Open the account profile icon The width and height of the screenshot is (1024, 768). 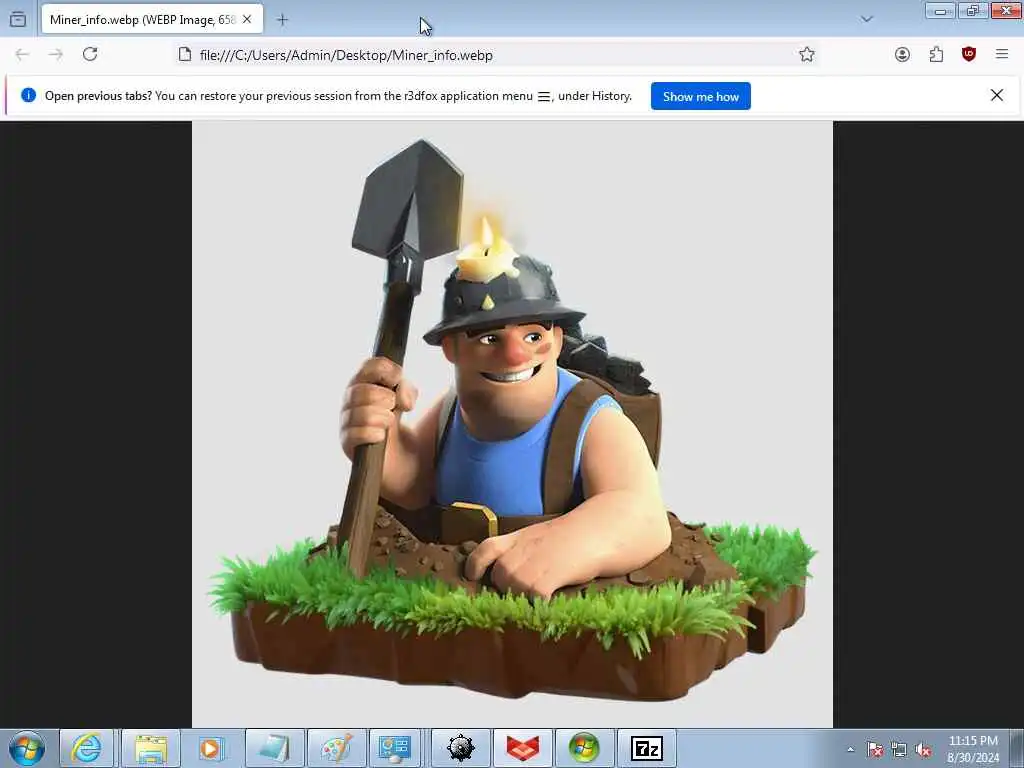[x=902, y=55]
